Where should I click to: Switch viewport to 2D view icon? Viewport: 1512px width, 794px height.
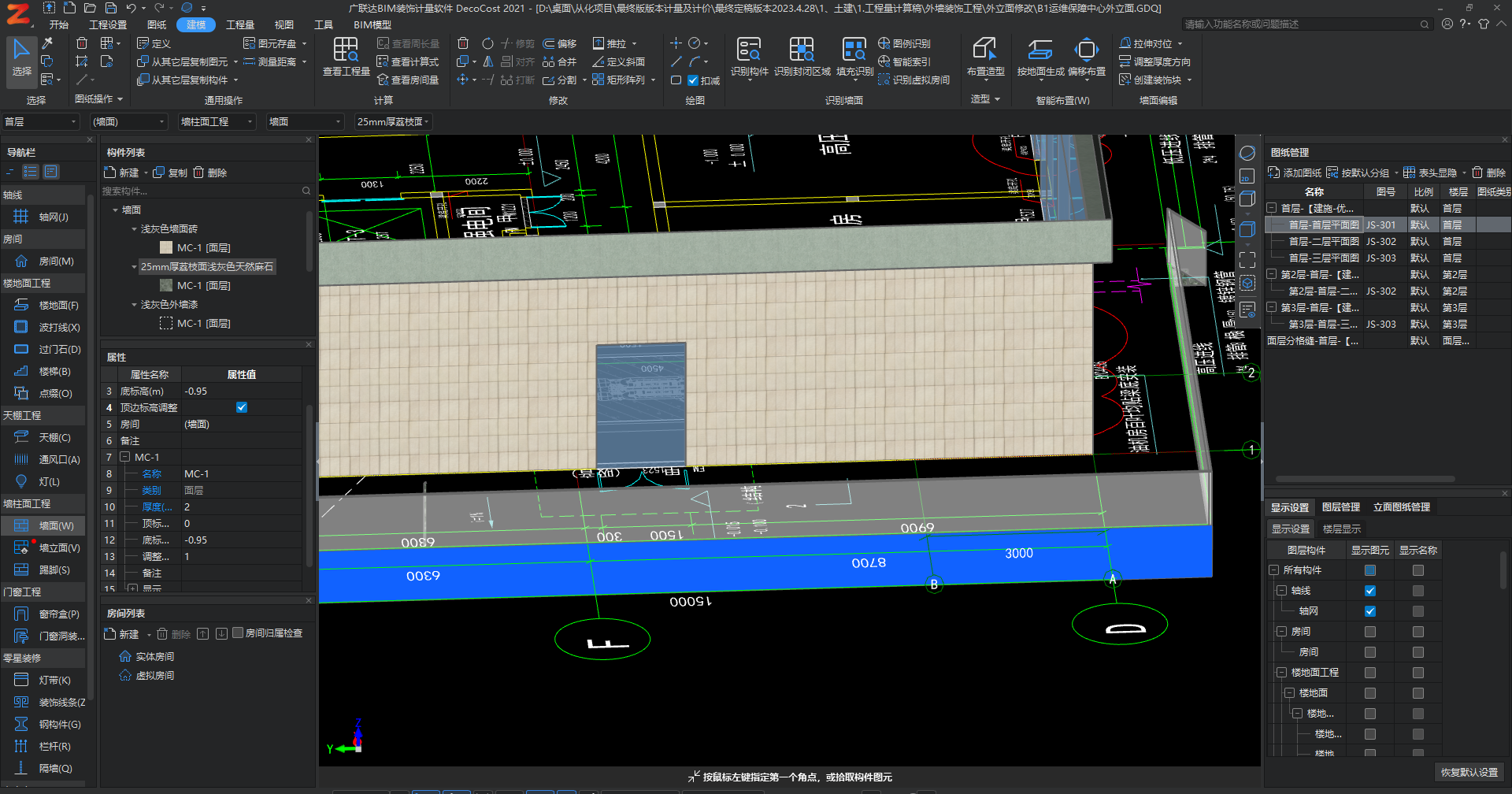click(1247, 176)
